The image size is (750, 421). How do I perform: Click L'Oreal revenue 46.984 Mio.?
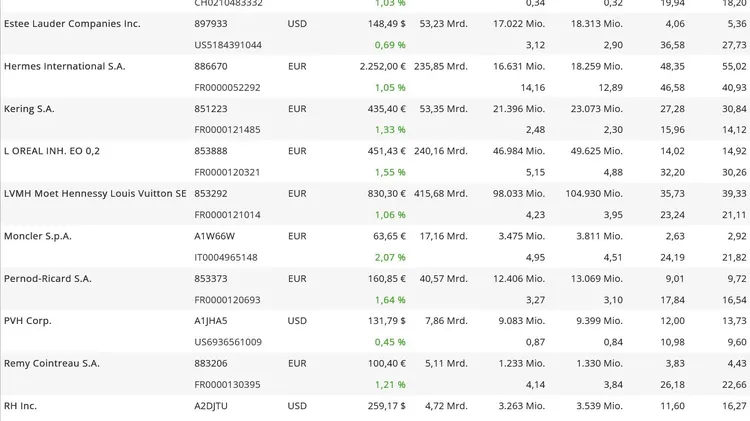tap(519, 151)
